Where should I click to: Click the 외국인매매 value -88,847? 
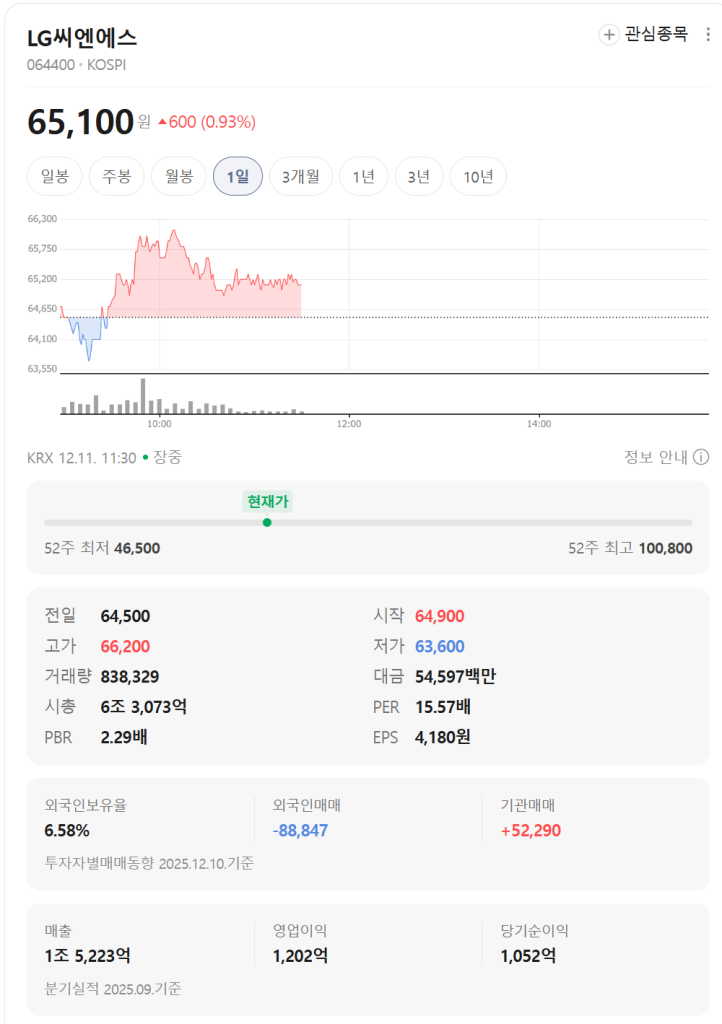pyautogui.click(x=300, y=830)
